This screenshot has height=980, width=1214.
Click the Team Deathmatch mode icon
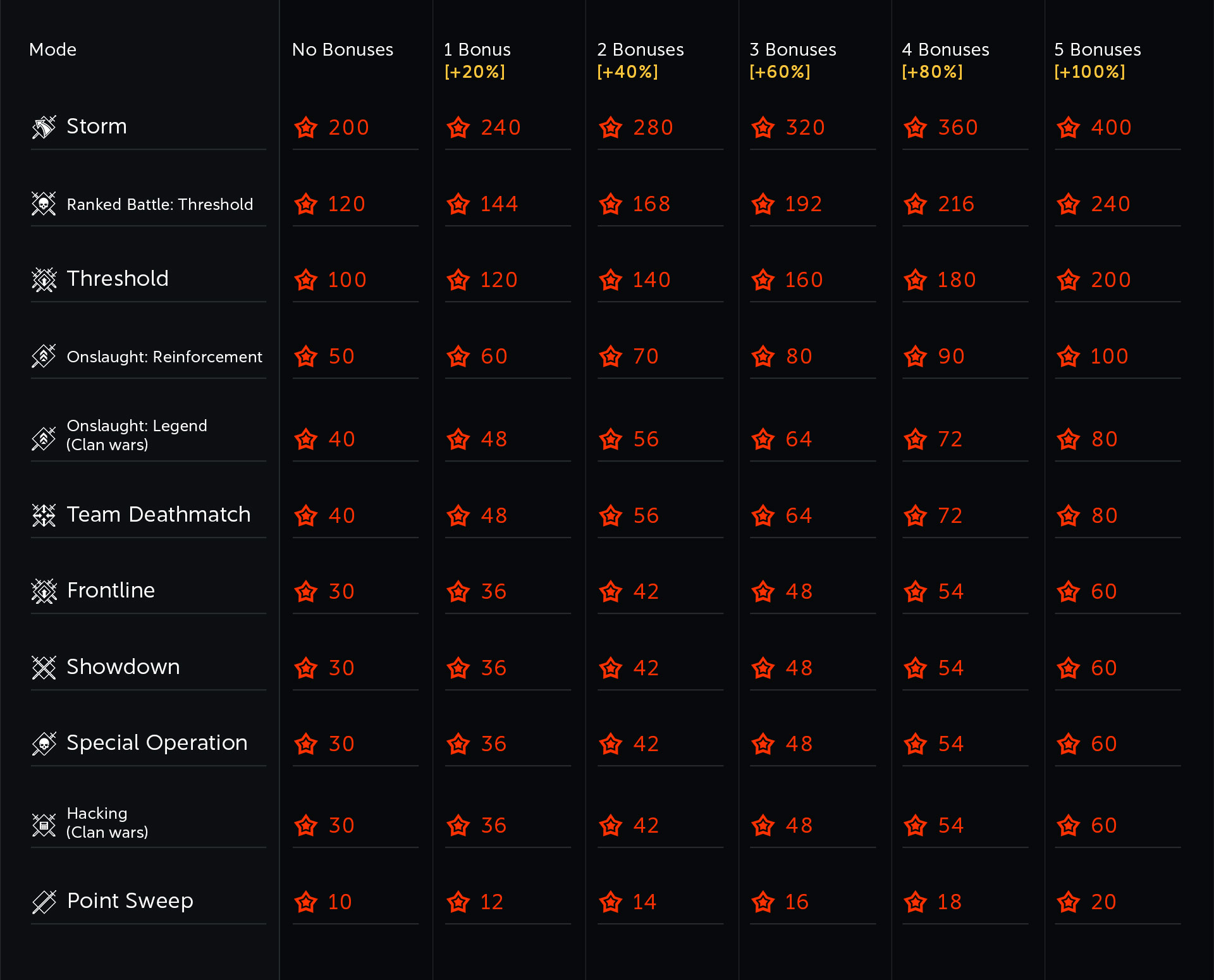(44, 515)
